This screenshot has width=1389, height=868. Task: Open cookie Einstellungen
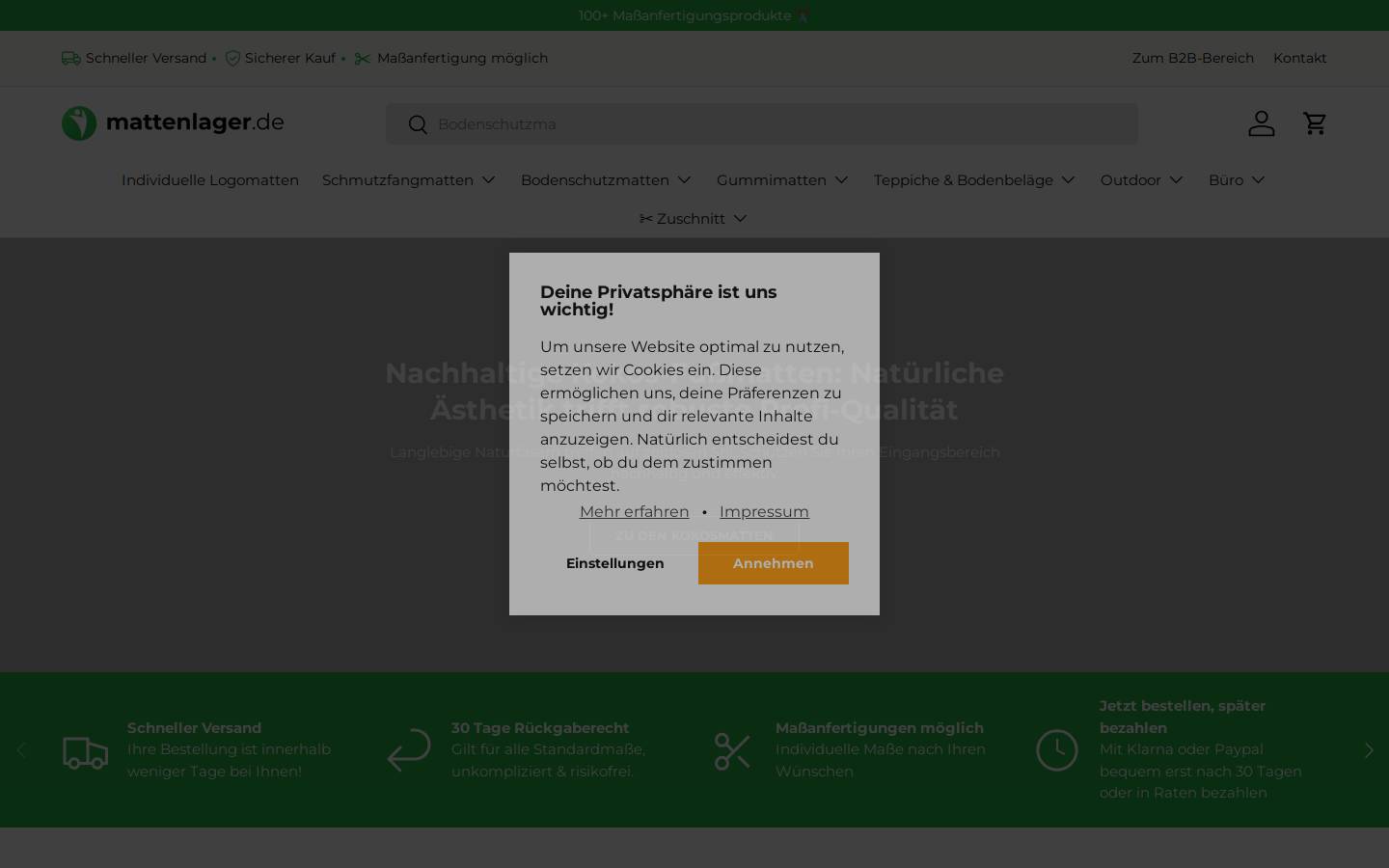pyautogui.click(x=615, y=563)
